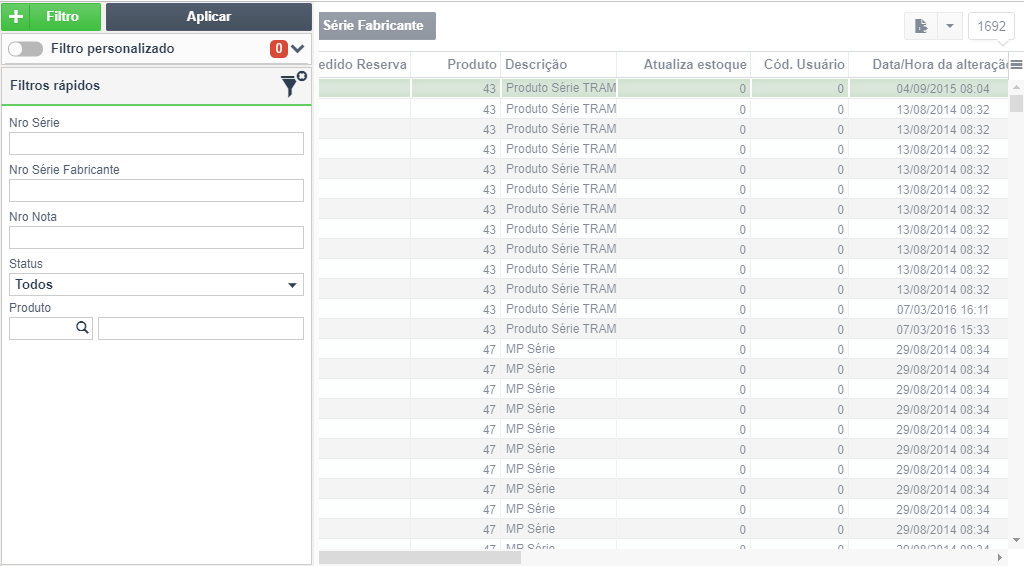Click the Produto search magnifier icon
This screenshot has width=1024, height=566.
click(82, 328)
